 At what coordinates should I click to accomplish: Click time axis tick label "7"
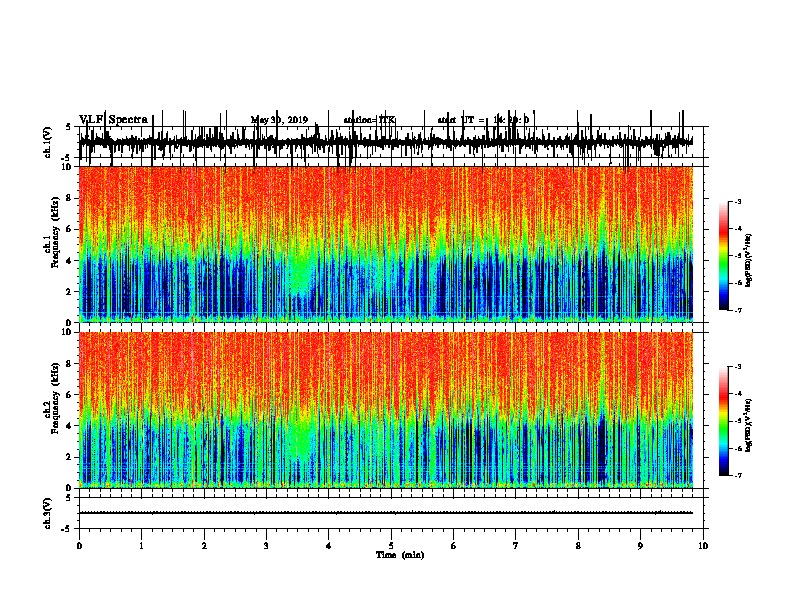pos(516,546)
